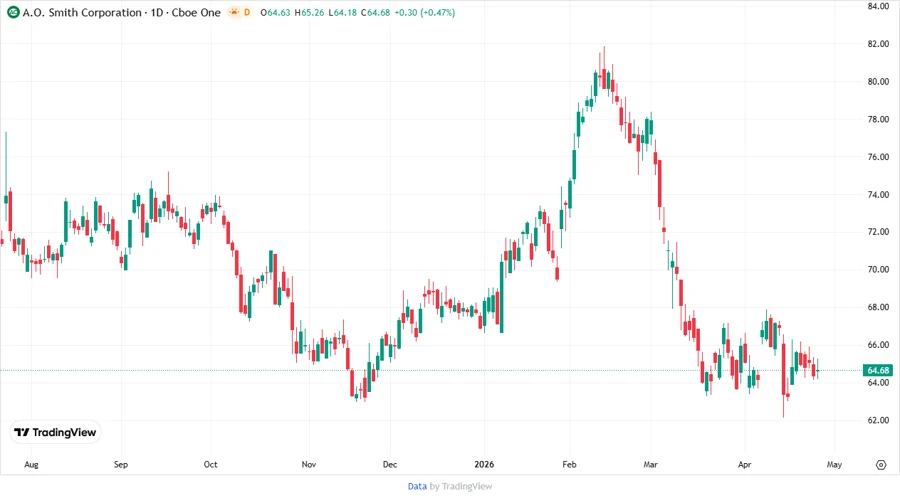Image resolution: width=900 pixels, height=498 pixels.
Task: Click the 70.00 price axis label
Action: point(878,270)
